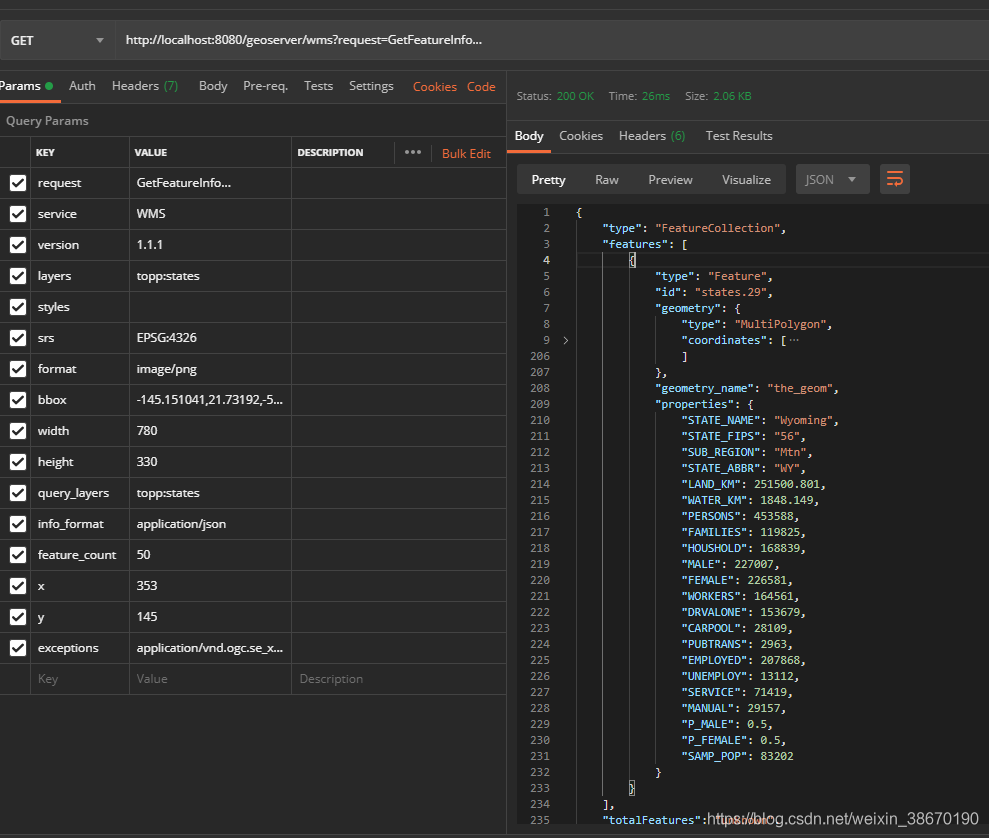Screen dimensions: 989x838
Task: Click the wrap lines icon button
Action: point(894,180)
